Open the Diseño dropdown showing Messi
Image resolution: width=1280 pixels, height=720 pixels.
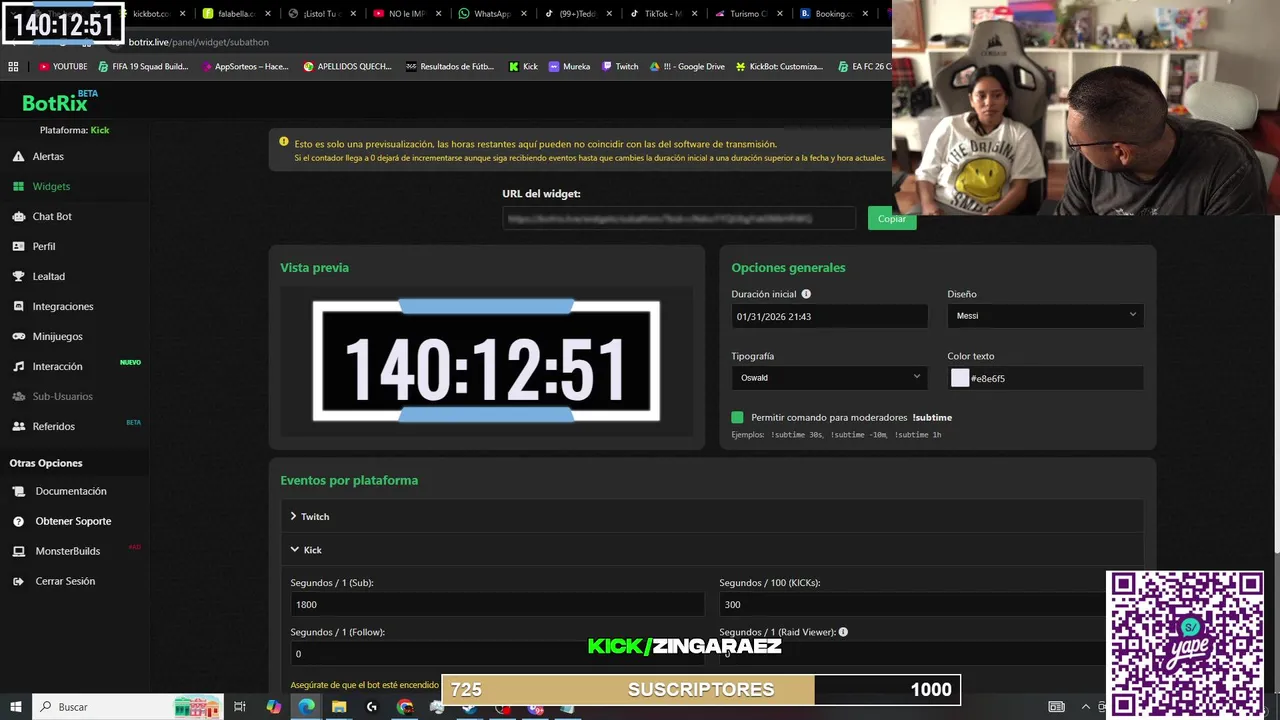(x=1045, y=316)
